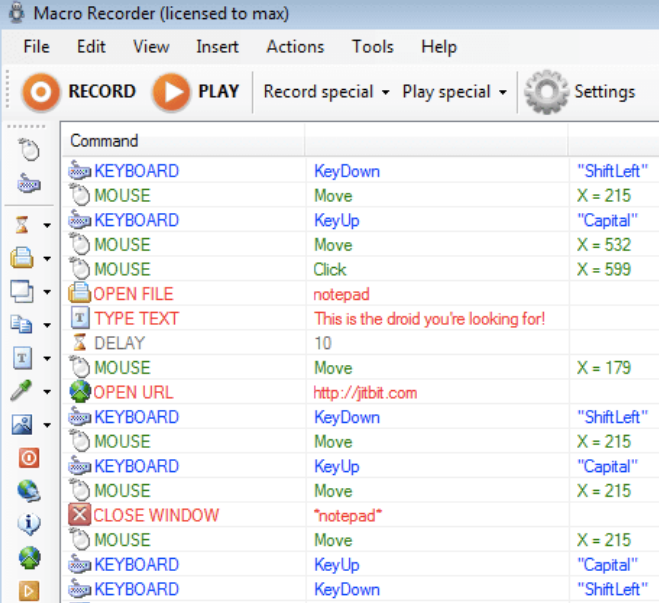This screenshot has width=659, height=603.
Task: Start recording with the RECORD button
Action: coord(79,92)
